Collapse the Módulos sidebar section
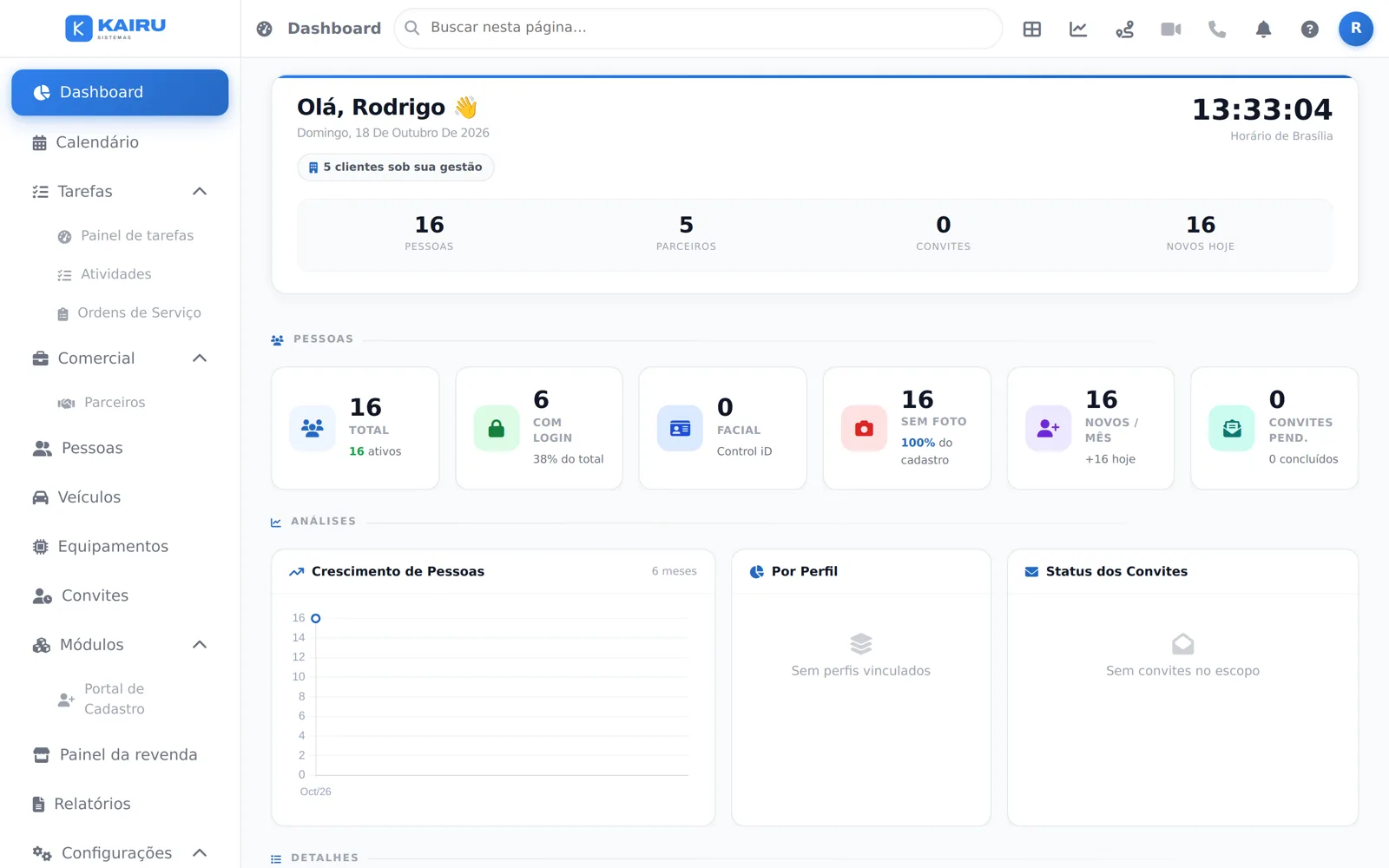Image resolution: width=1389 pixels, height=868 pixels. (200, 644)
